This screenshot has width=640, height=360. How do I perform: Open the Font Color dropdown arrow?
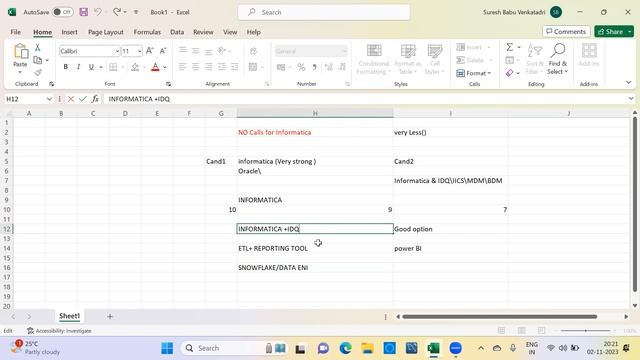pos(165,67)
